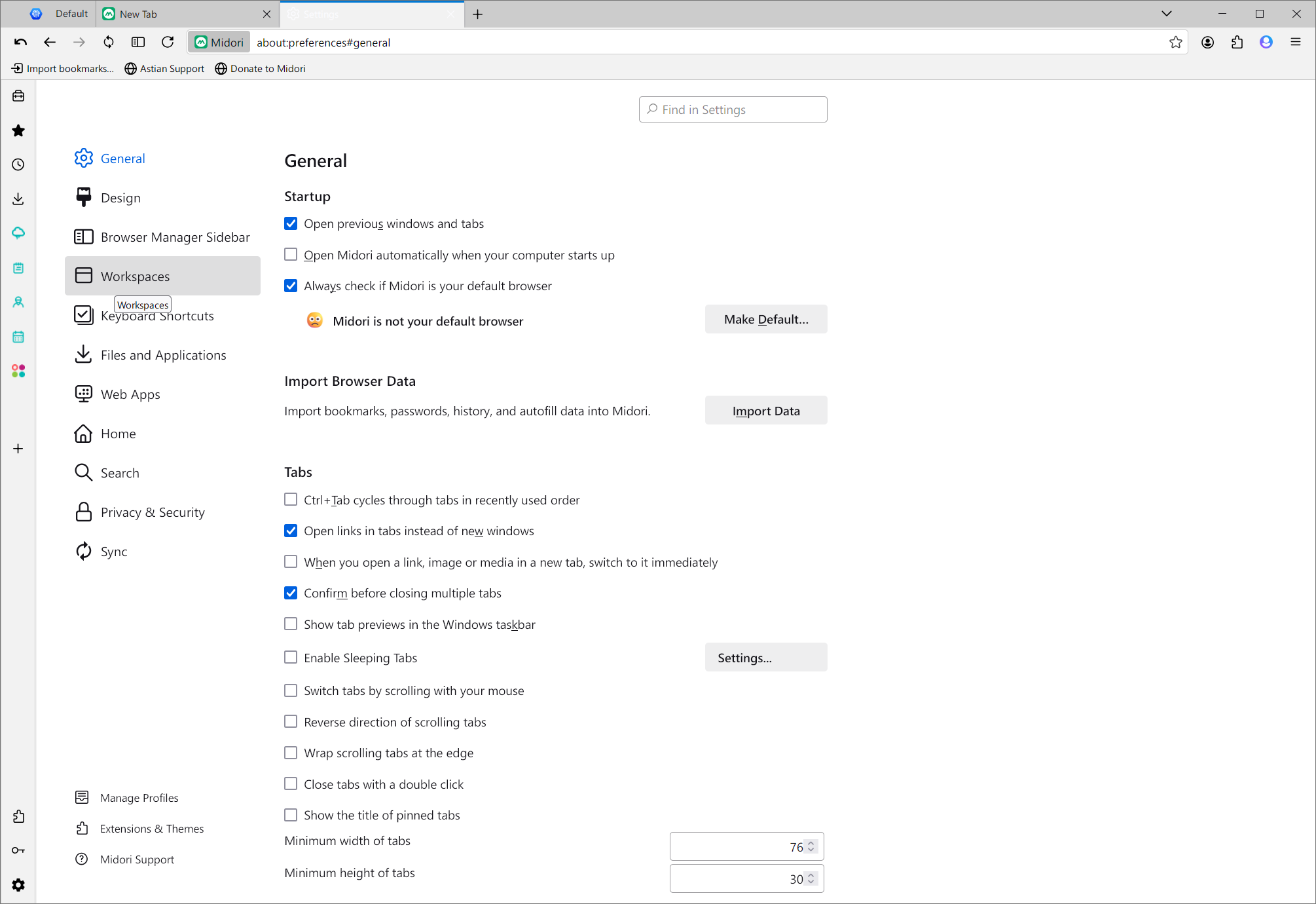
Task: Open a new tab with plus button
Action: coord(478,14)
